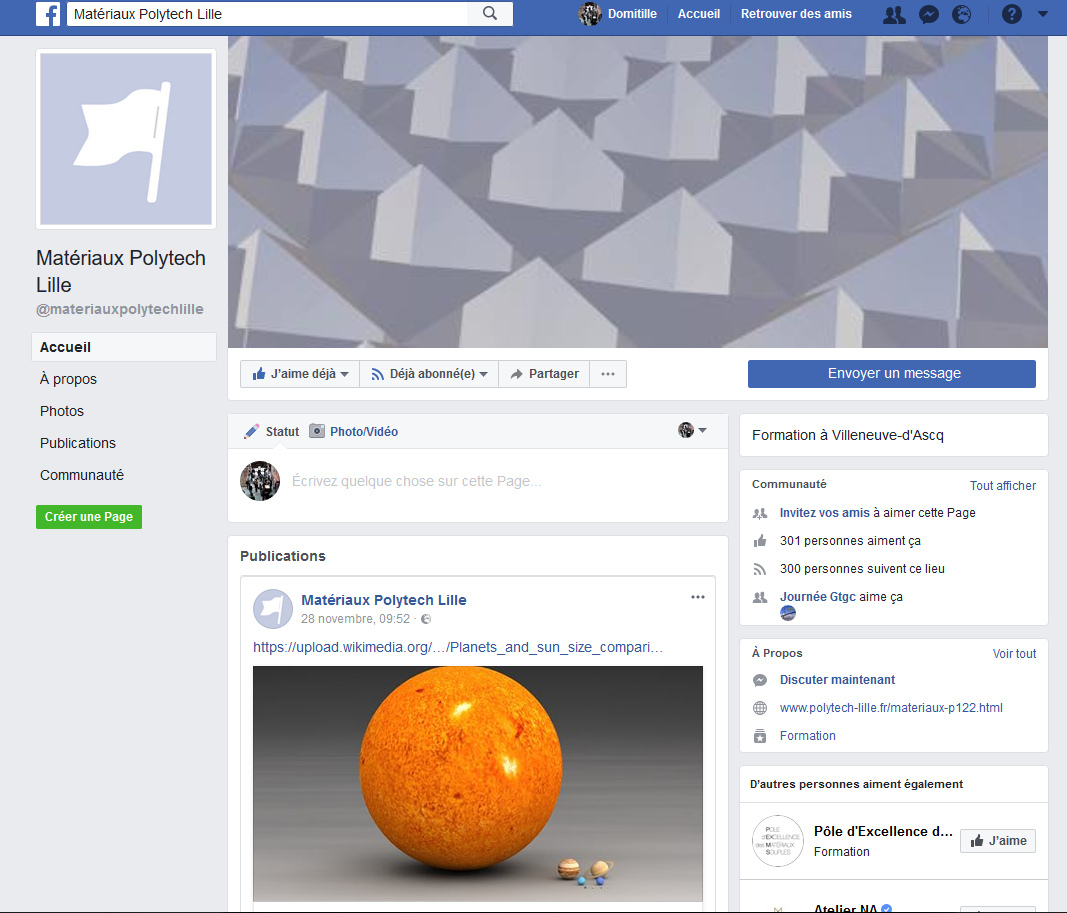Open the post options ellipsis menu
This screenshot has width=1067, height=913.
point(697,597)
